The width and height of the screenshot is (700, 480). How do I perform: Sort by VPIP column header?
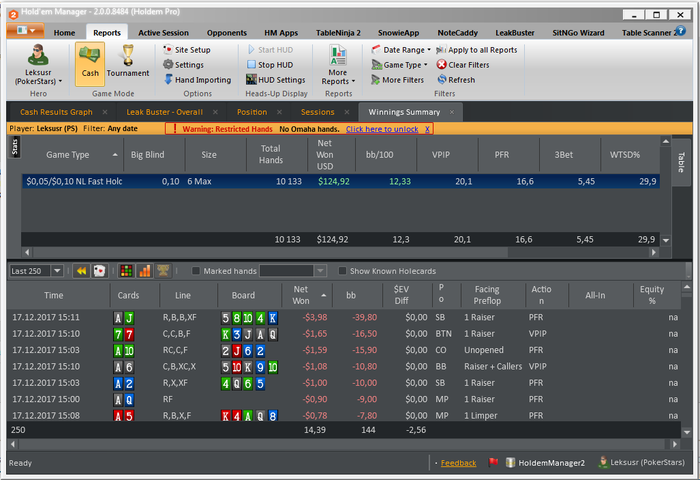click(x=447, y=155)
